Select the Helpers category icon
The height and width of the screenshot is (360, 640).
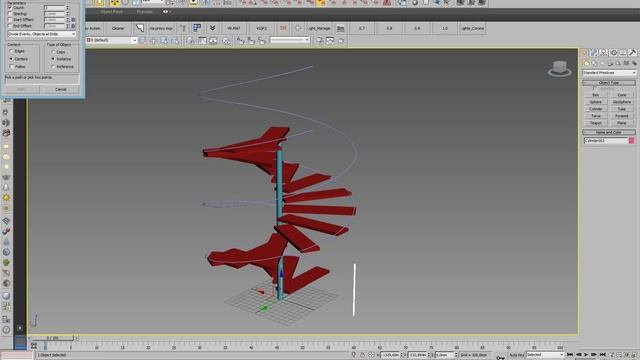pyautogui.click(x=618, y=63)
